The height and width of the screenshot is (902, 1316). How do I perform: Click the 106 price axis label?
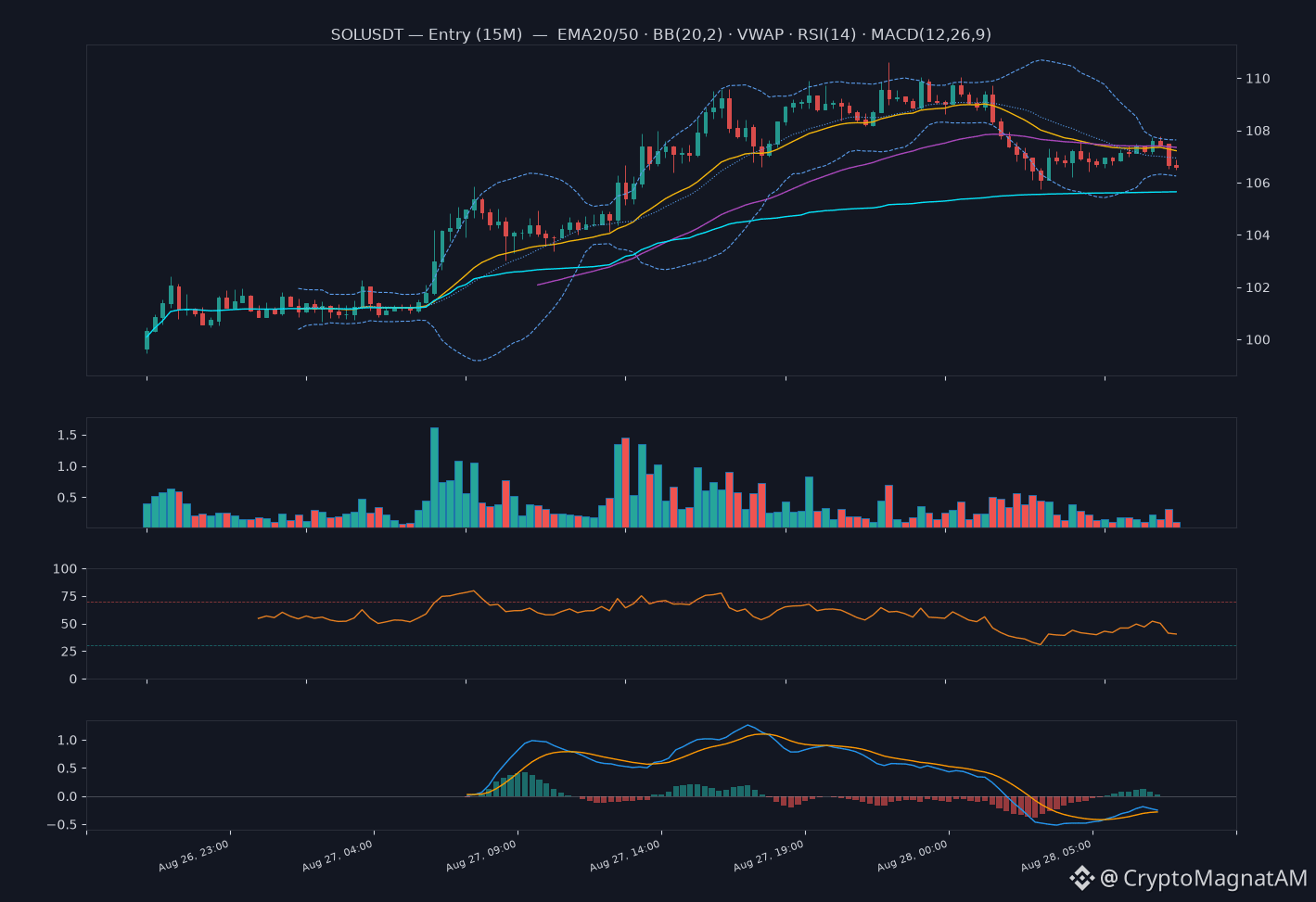1258,184
